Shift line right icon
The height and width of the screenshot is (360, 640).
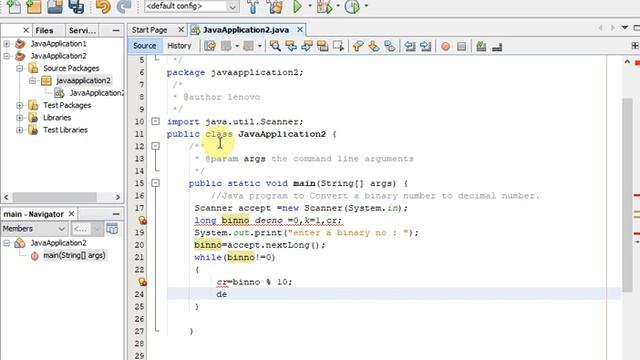coord(426,46)
